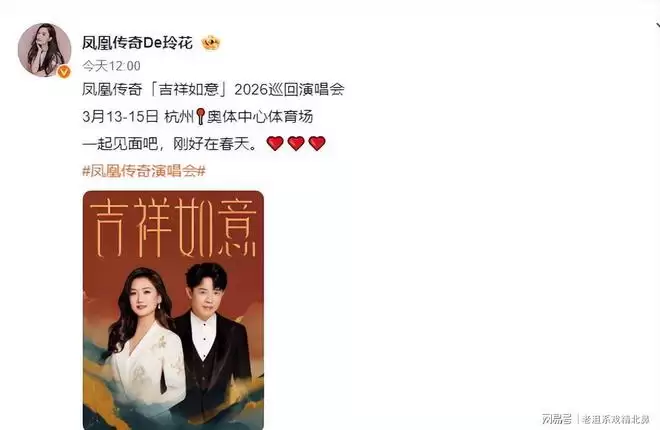Image resolution: width=660 pixels, height=430 pixels.
Task: Click the 2026巡回演唱会 post text line
Action: click(x=213, y=89)
